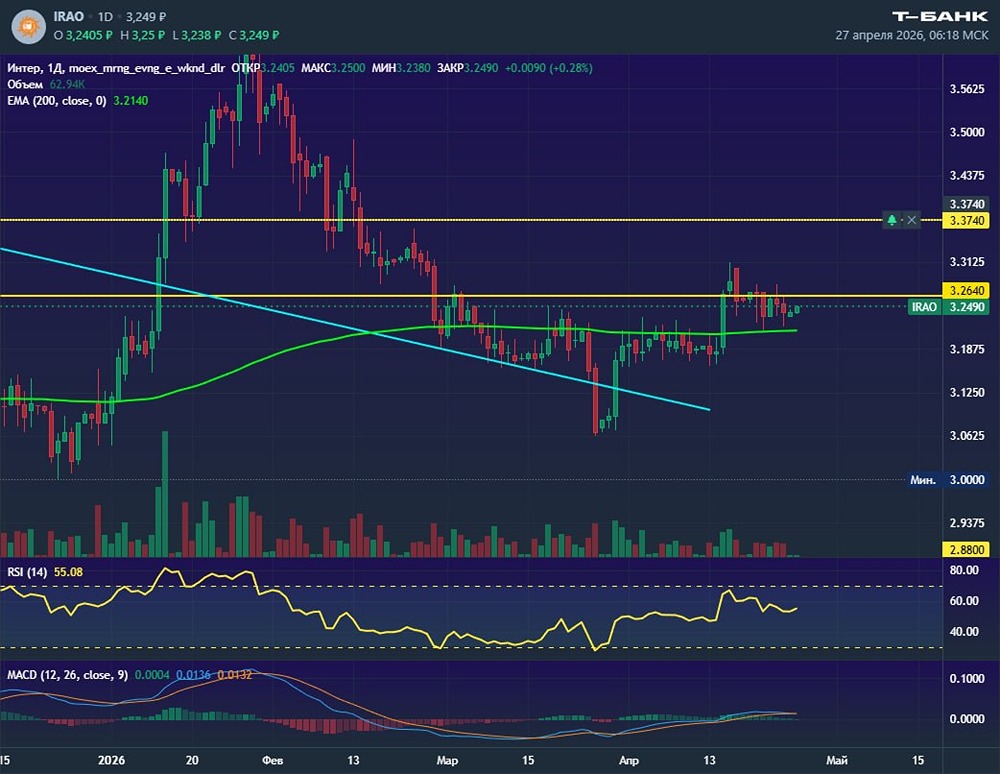
Task: Click the alert bell icon on the 3.3740 line
Action: (x=892, y=220)
